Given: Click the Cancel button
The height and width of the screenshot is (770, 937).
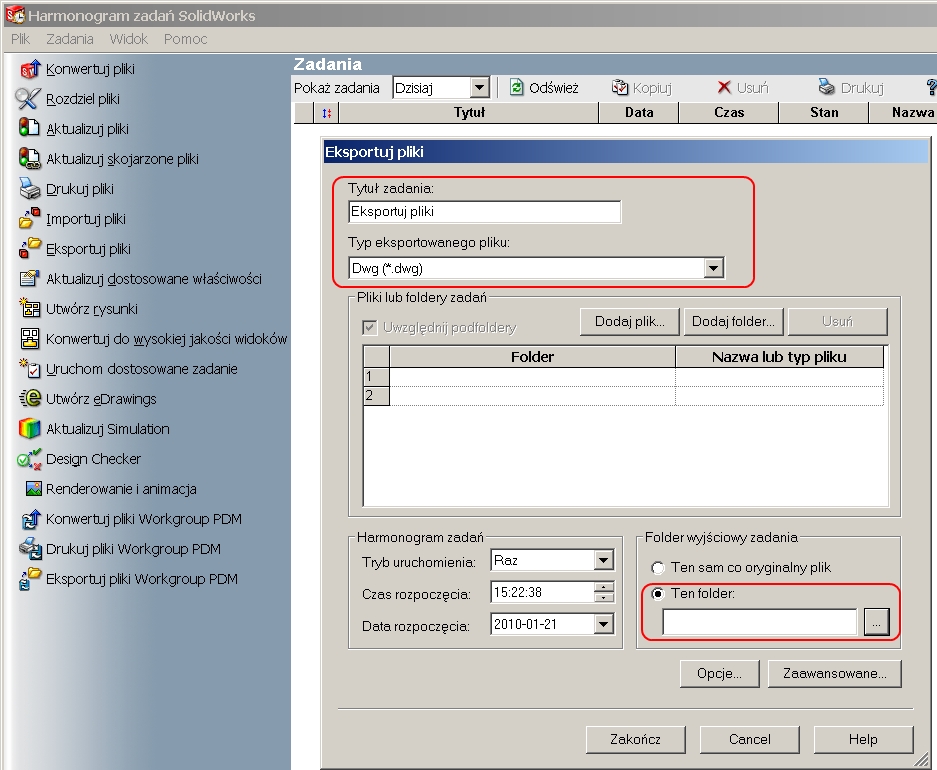Looking at the screenshot, I should coord(749,740).
